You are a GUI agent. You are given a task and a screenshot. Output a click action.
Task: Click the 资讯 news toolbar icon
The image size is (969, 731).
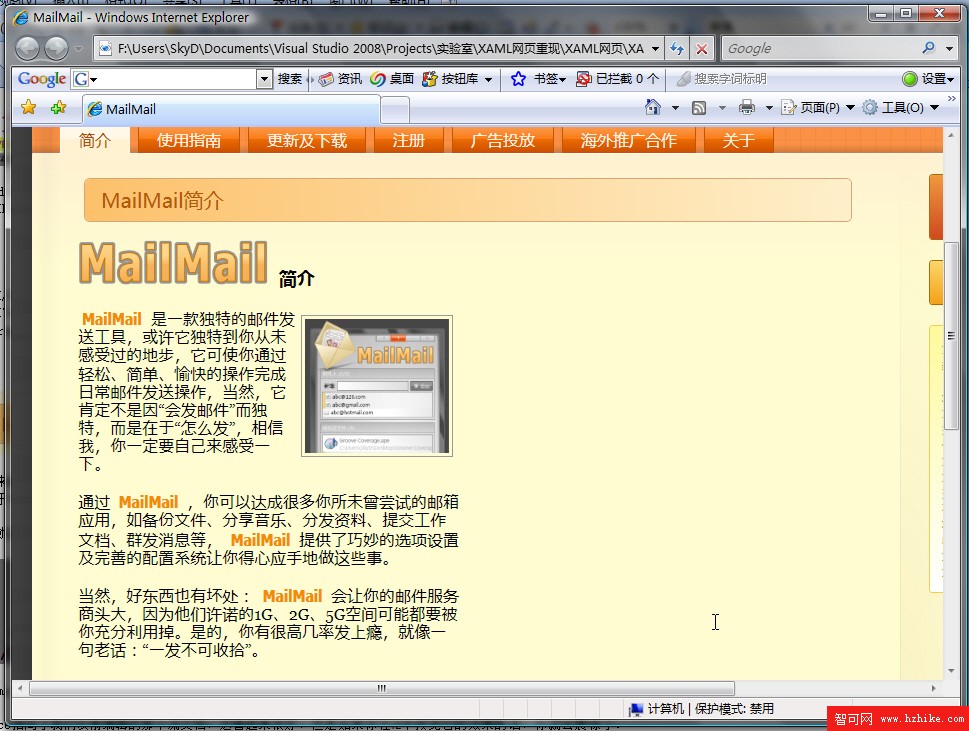point(340,79)
